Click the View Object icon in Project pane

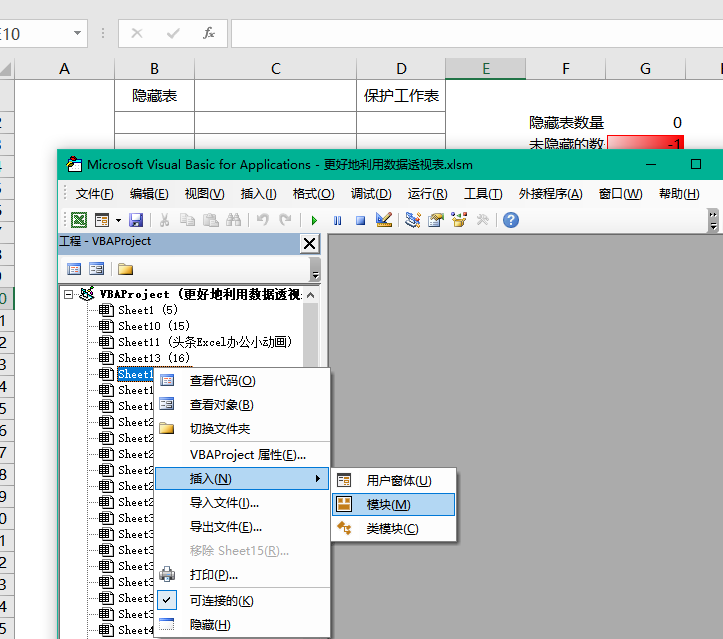click(x=96, y=269)
